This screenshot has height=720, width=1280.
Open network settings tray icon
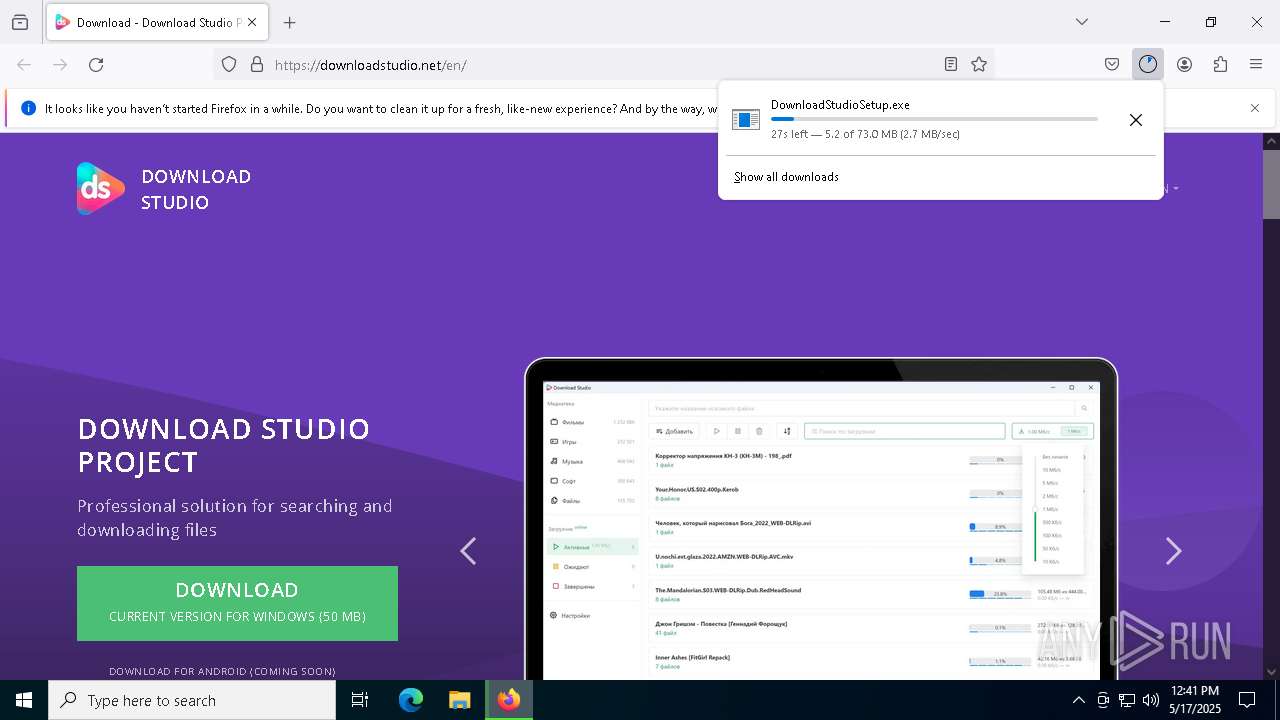1127,700
